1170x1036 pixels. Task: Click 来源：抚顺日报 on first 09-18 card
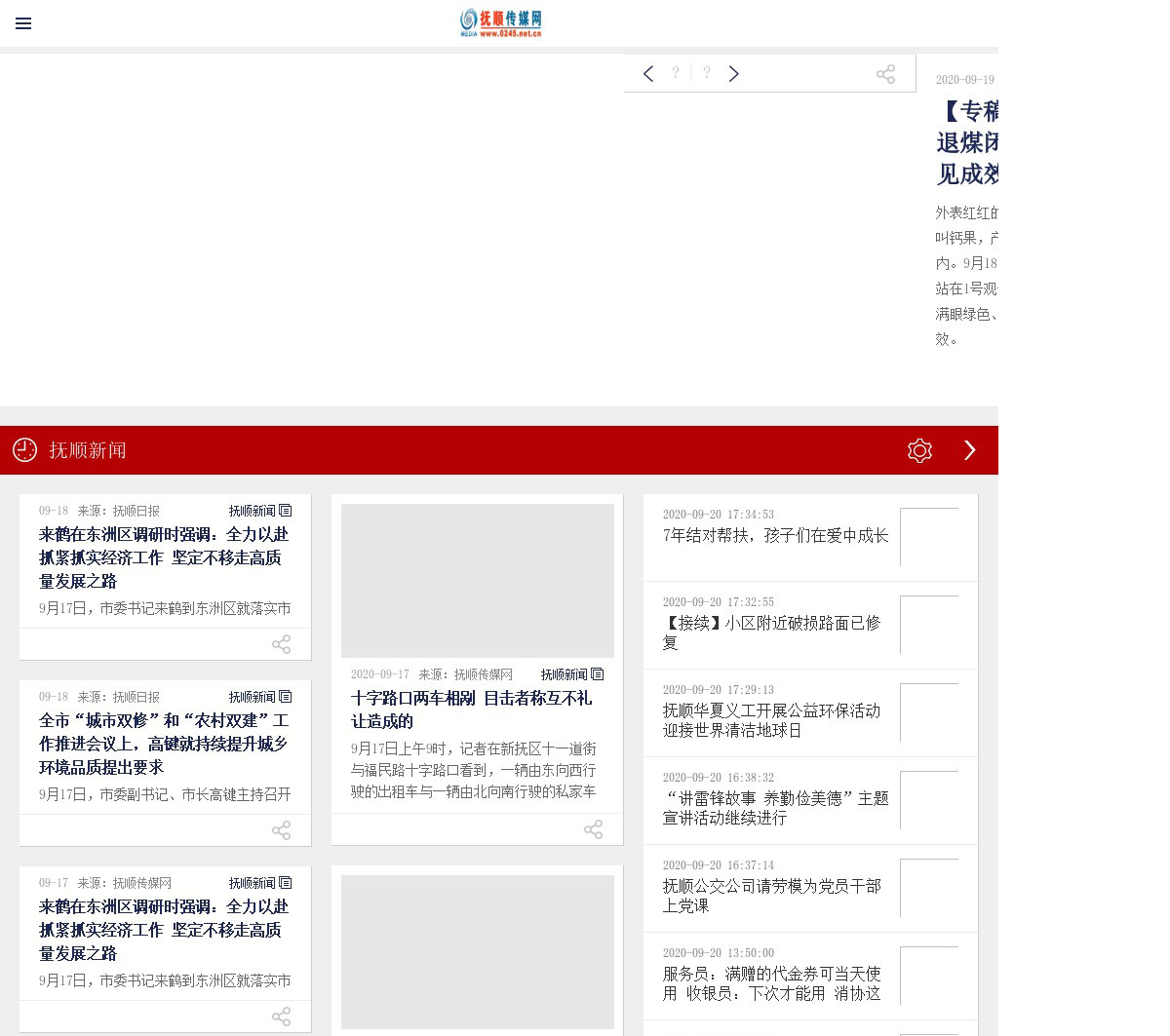(x=118, y=511)
